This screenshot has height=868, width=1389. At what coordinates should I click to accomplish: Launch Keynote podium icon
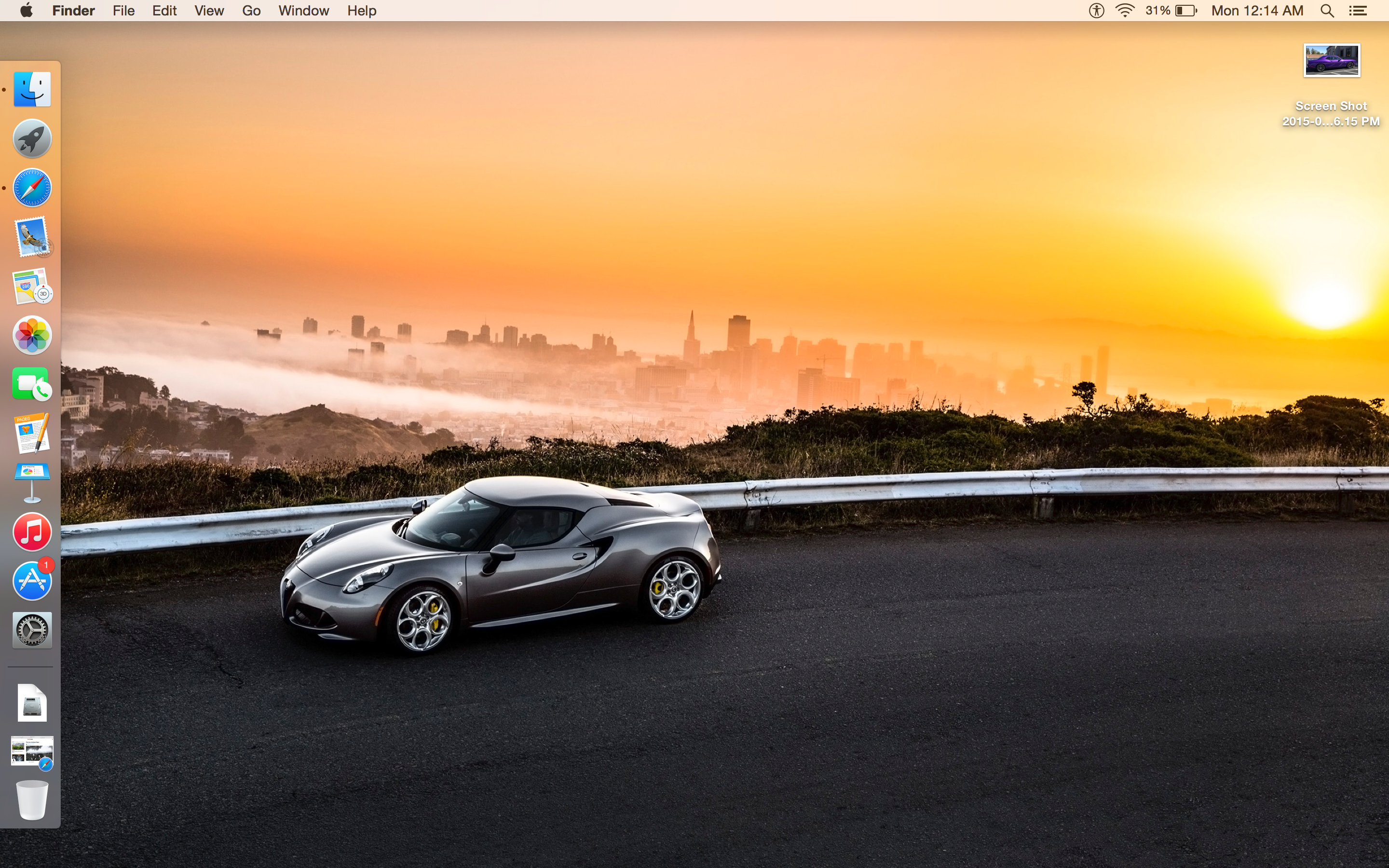click(32, 483)
